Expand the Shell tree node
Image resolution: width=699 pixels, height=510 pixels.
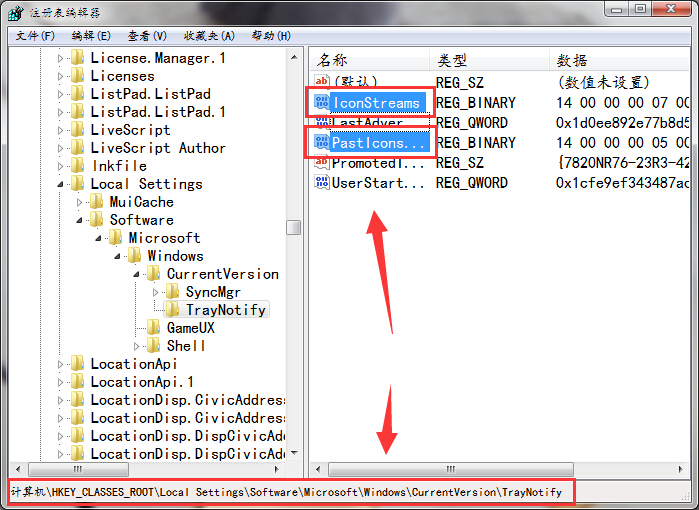tap(137, 346)
